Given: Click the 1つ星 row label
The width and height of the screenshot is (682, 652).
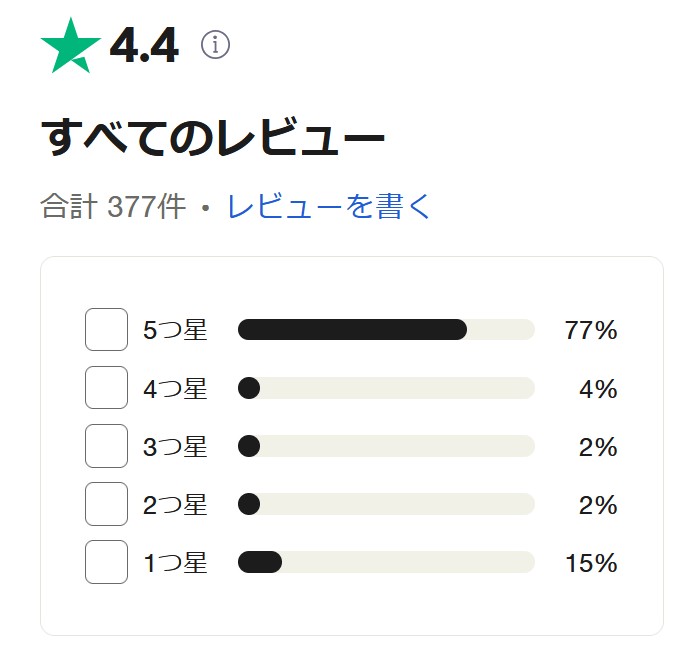Looking at the screenshot, I should click(175, 562).
